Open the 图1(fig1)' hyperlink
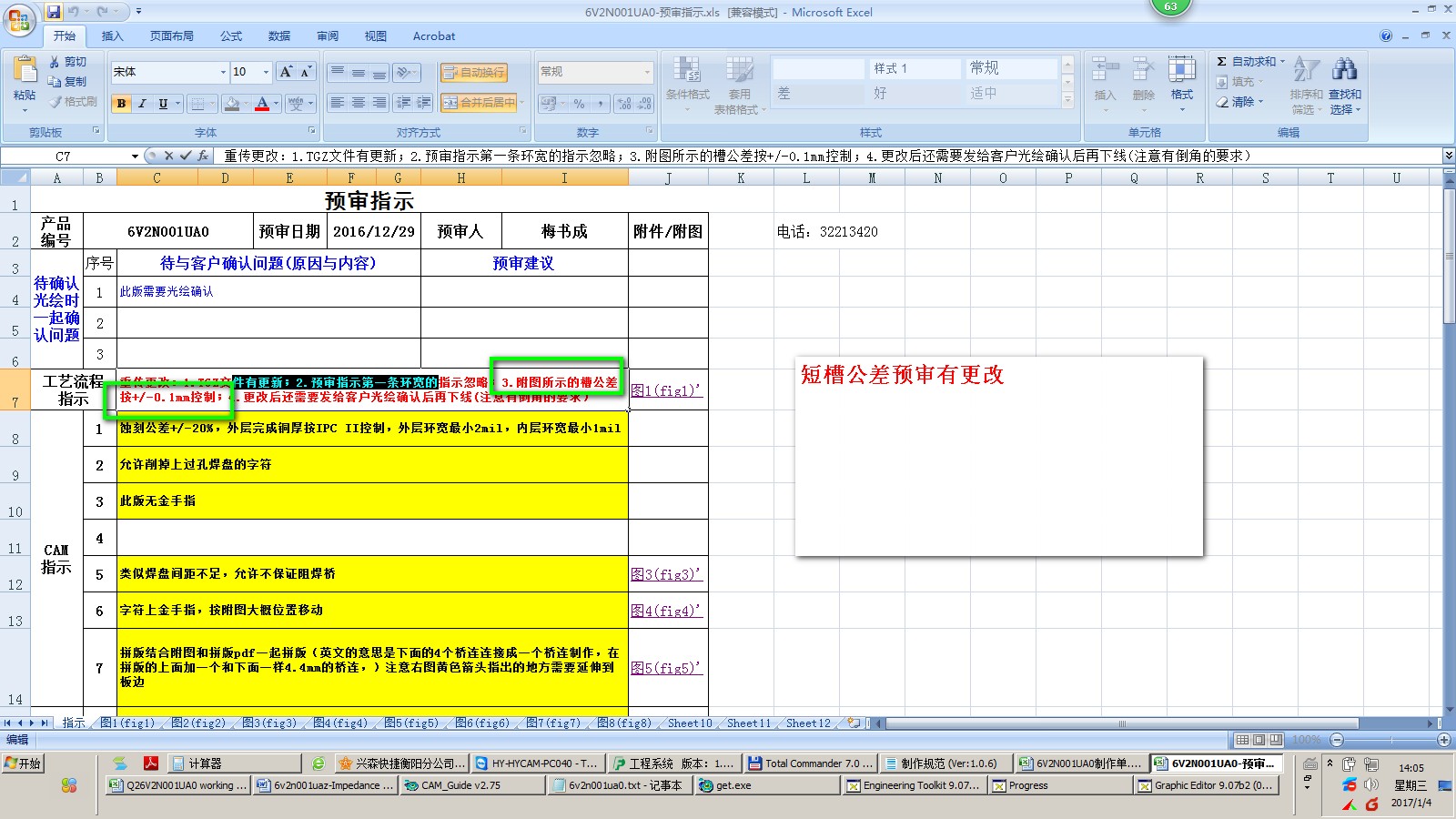The width and height of the screenshot is (1456, 819). pos(666,390)
